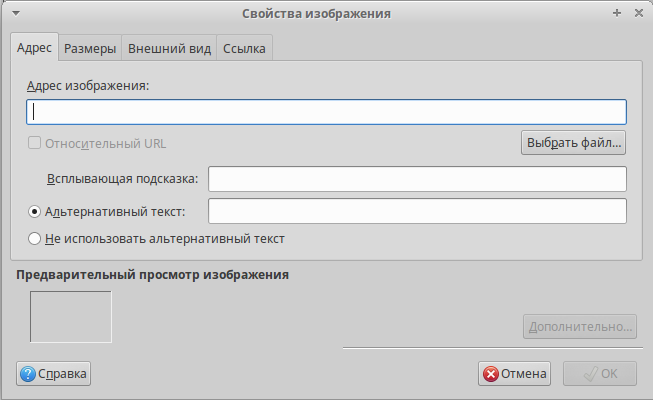Viewport: 653px width, 400px height.
Task: Click the Всплывающая подсказка text field
Action: 416,179
